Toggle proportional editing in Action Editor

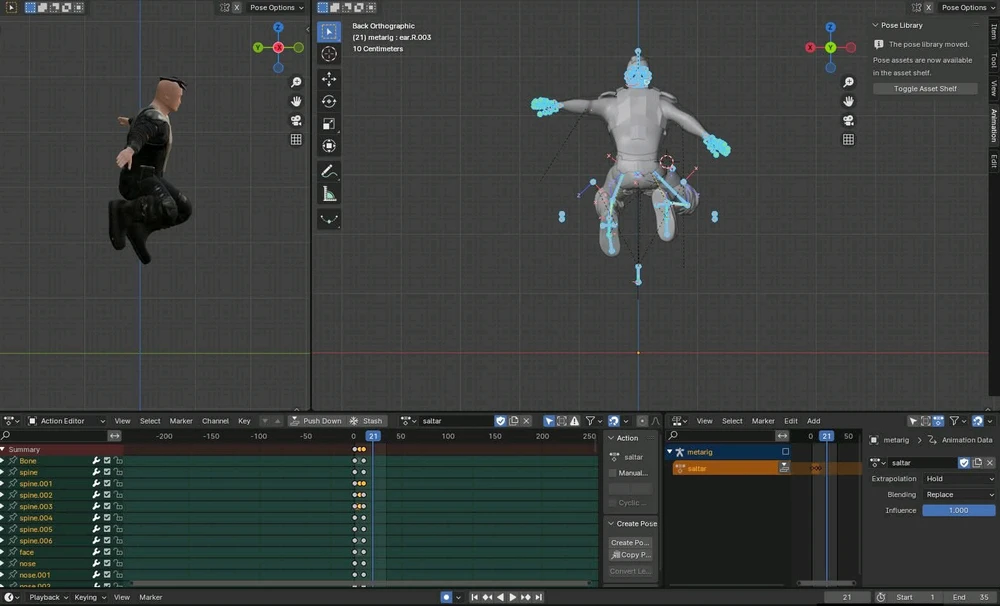click(642, 421)
